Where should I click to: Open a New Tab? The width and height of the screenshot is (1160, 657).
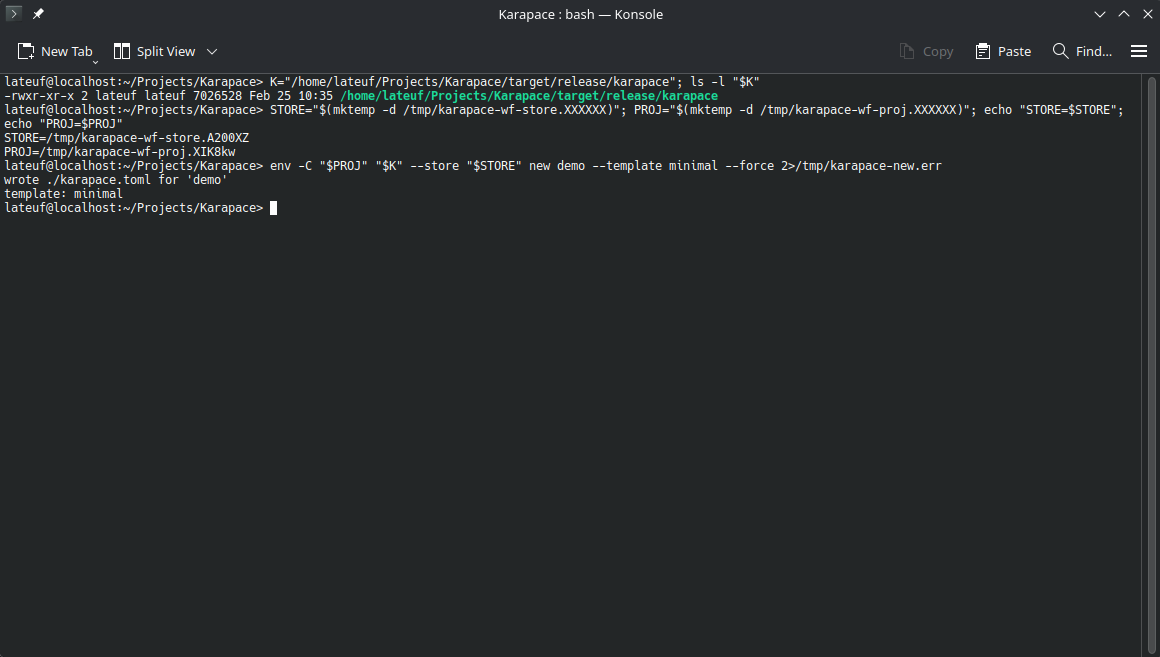56,51
